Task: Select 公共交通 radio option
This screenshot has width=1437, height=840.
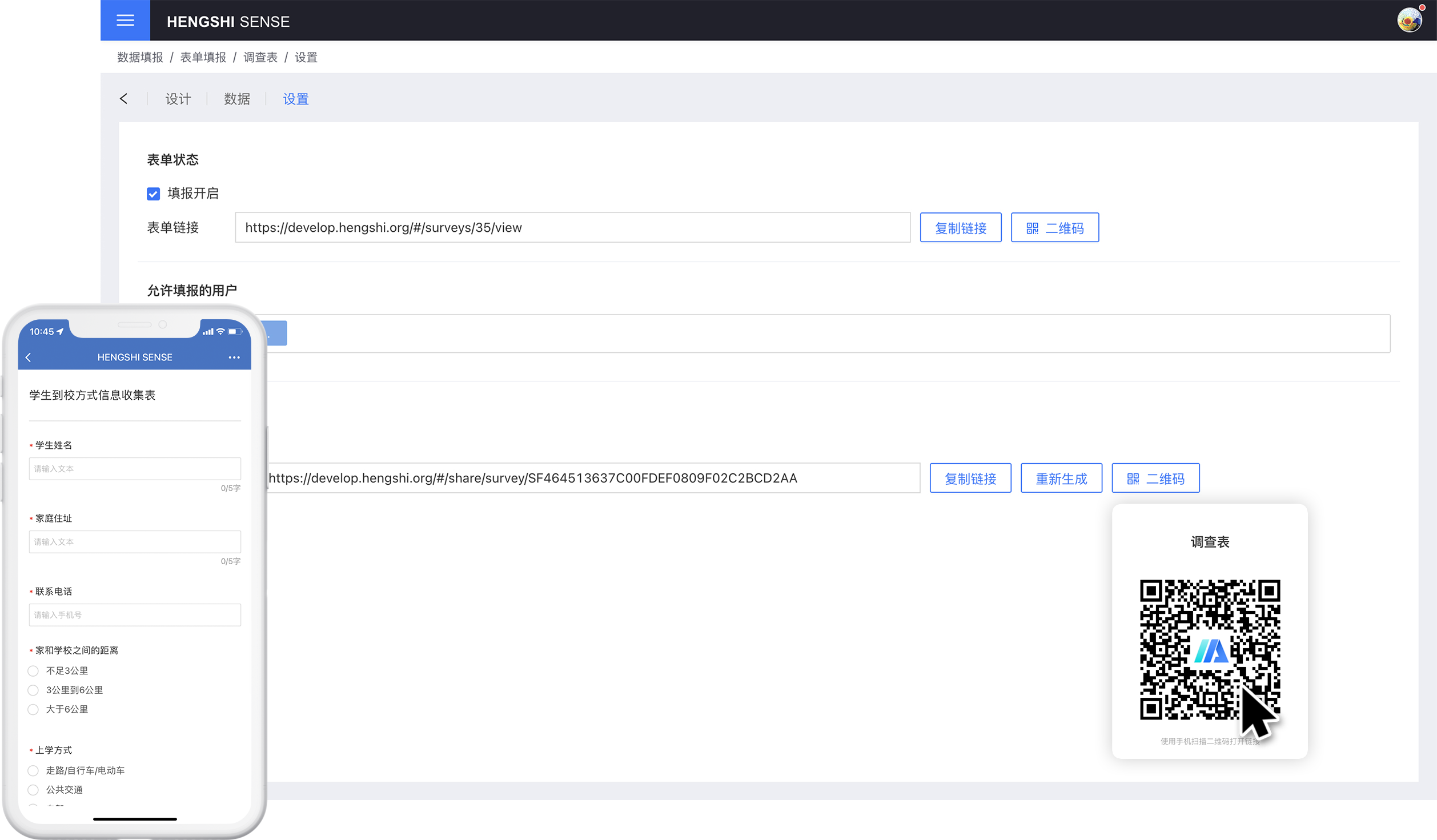Action: tap(33, 790)
